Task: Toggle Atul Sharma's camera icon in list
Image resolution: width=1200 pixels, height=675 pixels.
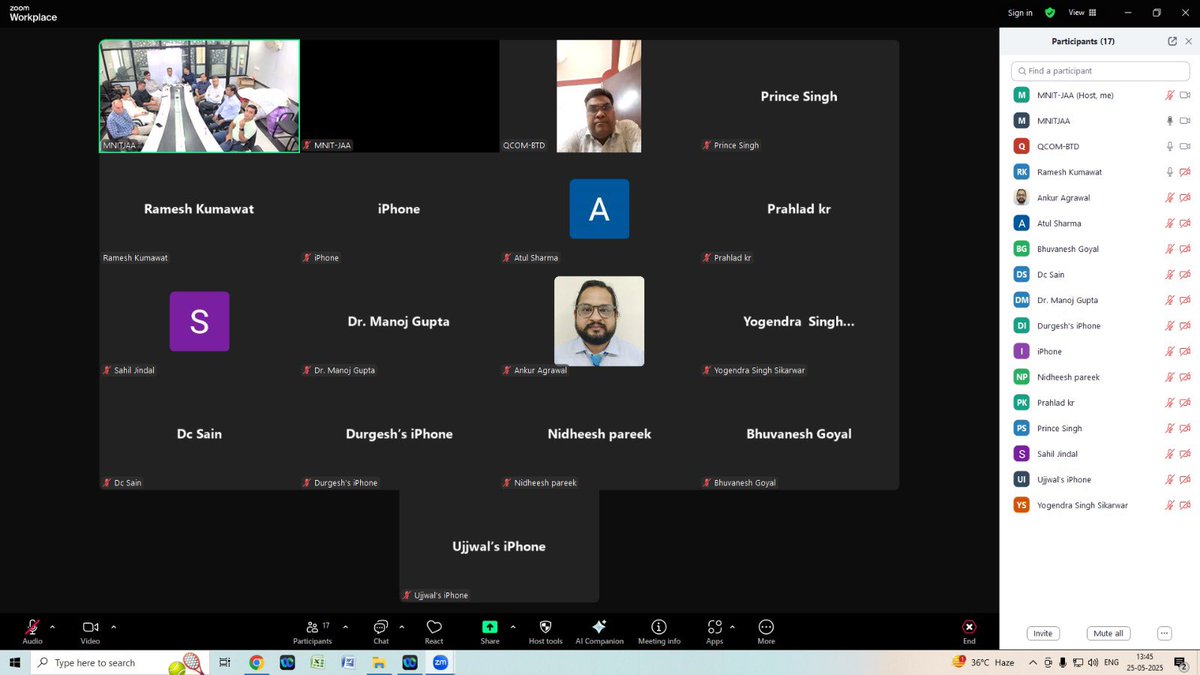Action: (x=1185, y=223)
